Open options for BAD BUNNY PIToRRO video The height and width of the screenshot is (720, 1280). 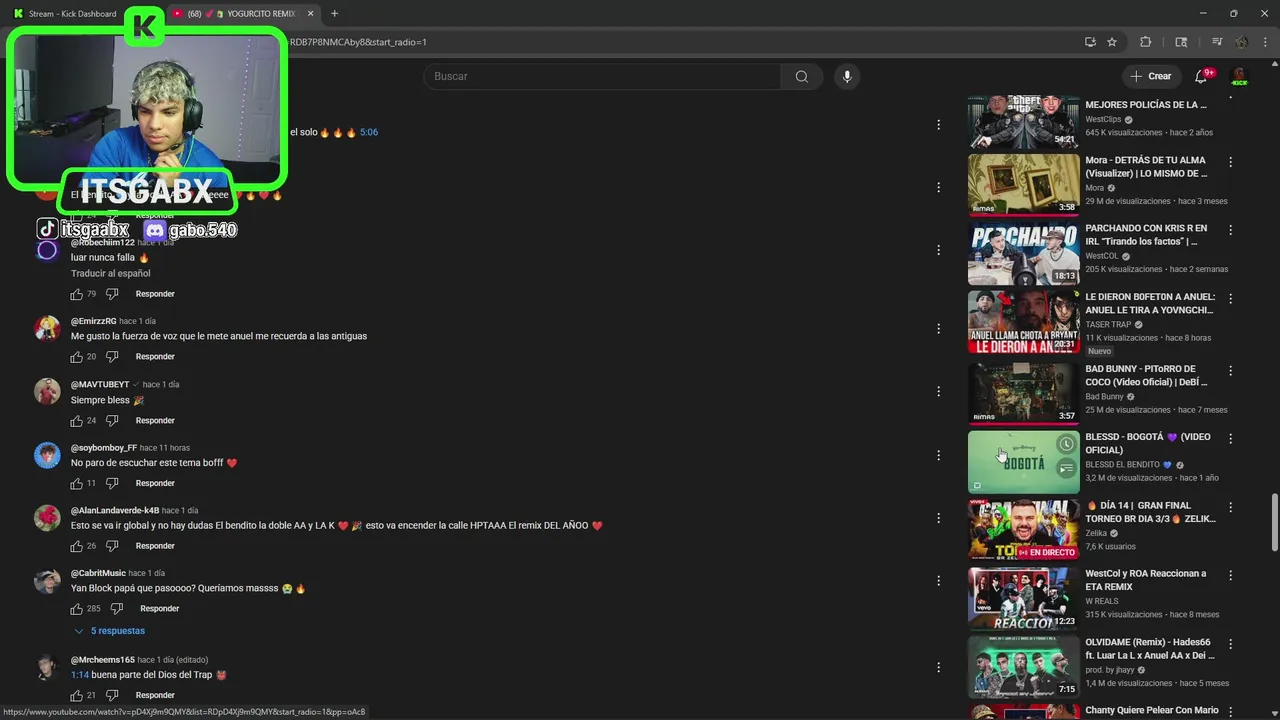pos(1230,371)
